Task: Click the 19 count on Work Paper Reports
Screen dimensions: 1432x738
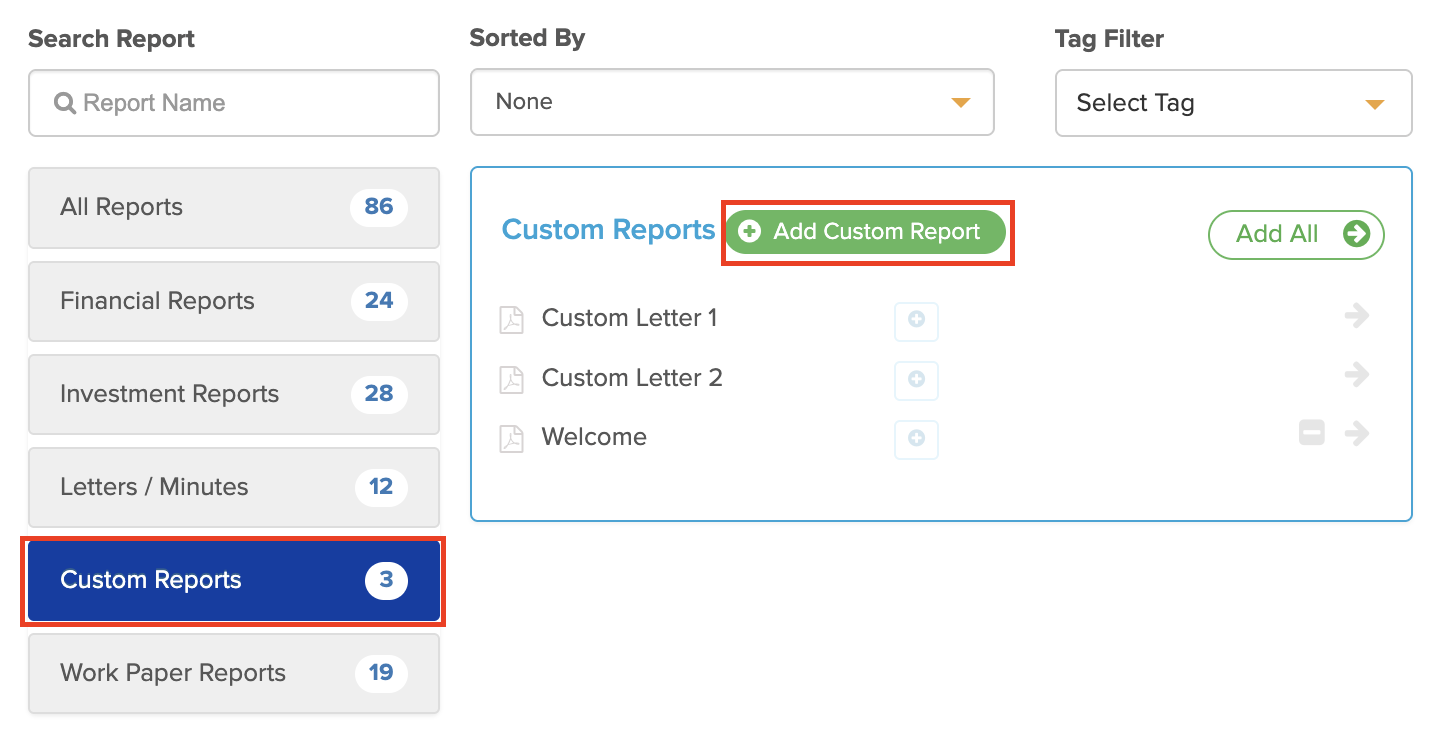Action: coord(381,673)
